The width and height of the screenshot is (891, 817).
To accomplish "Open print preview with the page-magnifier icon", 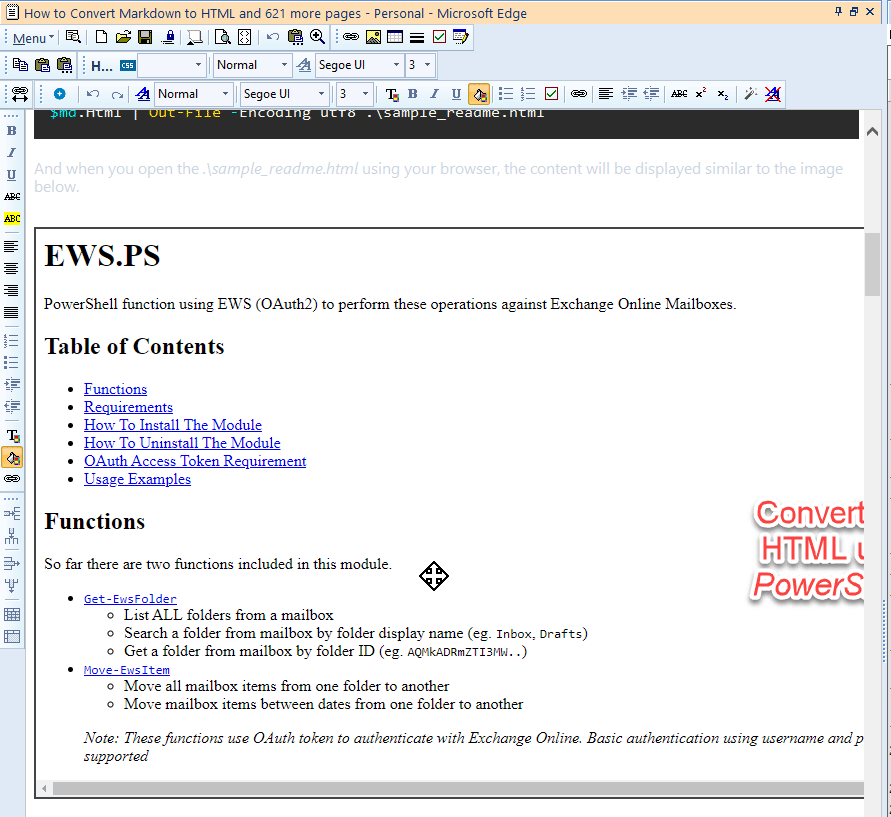I will pos(223,37).
